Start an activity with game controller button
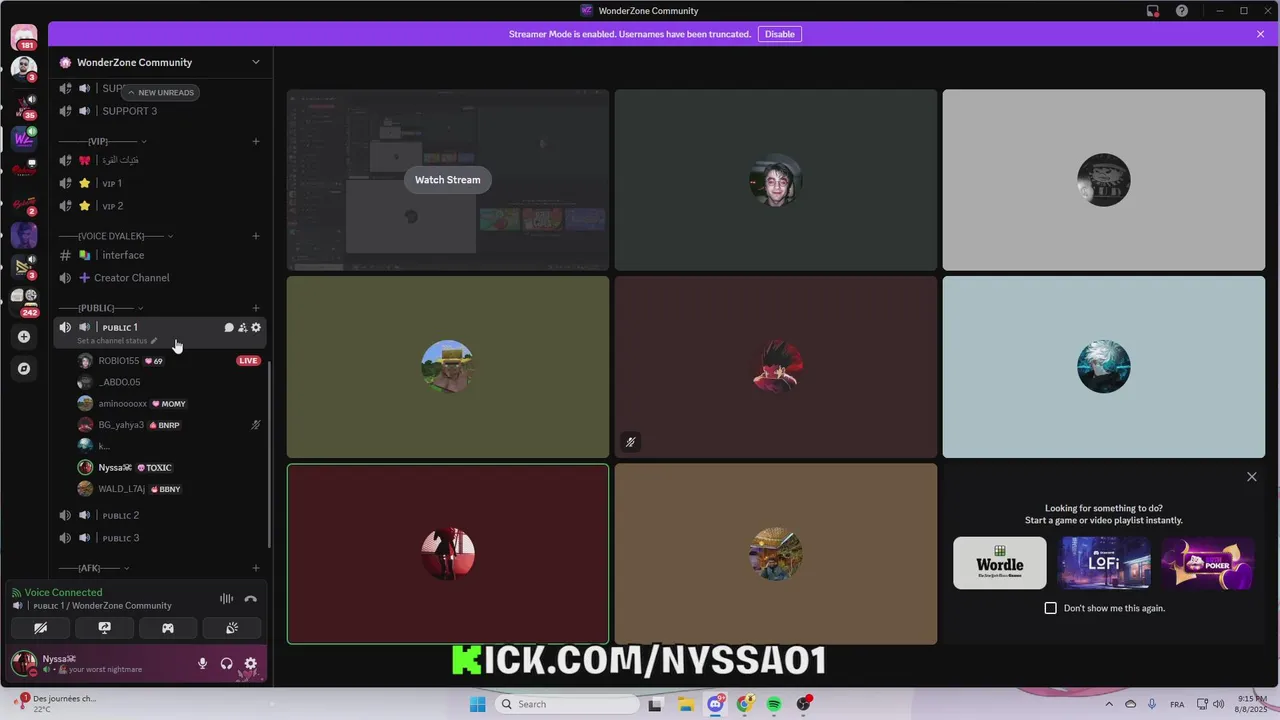This screenshot has width=1280, height=720. tap(168, 628)
